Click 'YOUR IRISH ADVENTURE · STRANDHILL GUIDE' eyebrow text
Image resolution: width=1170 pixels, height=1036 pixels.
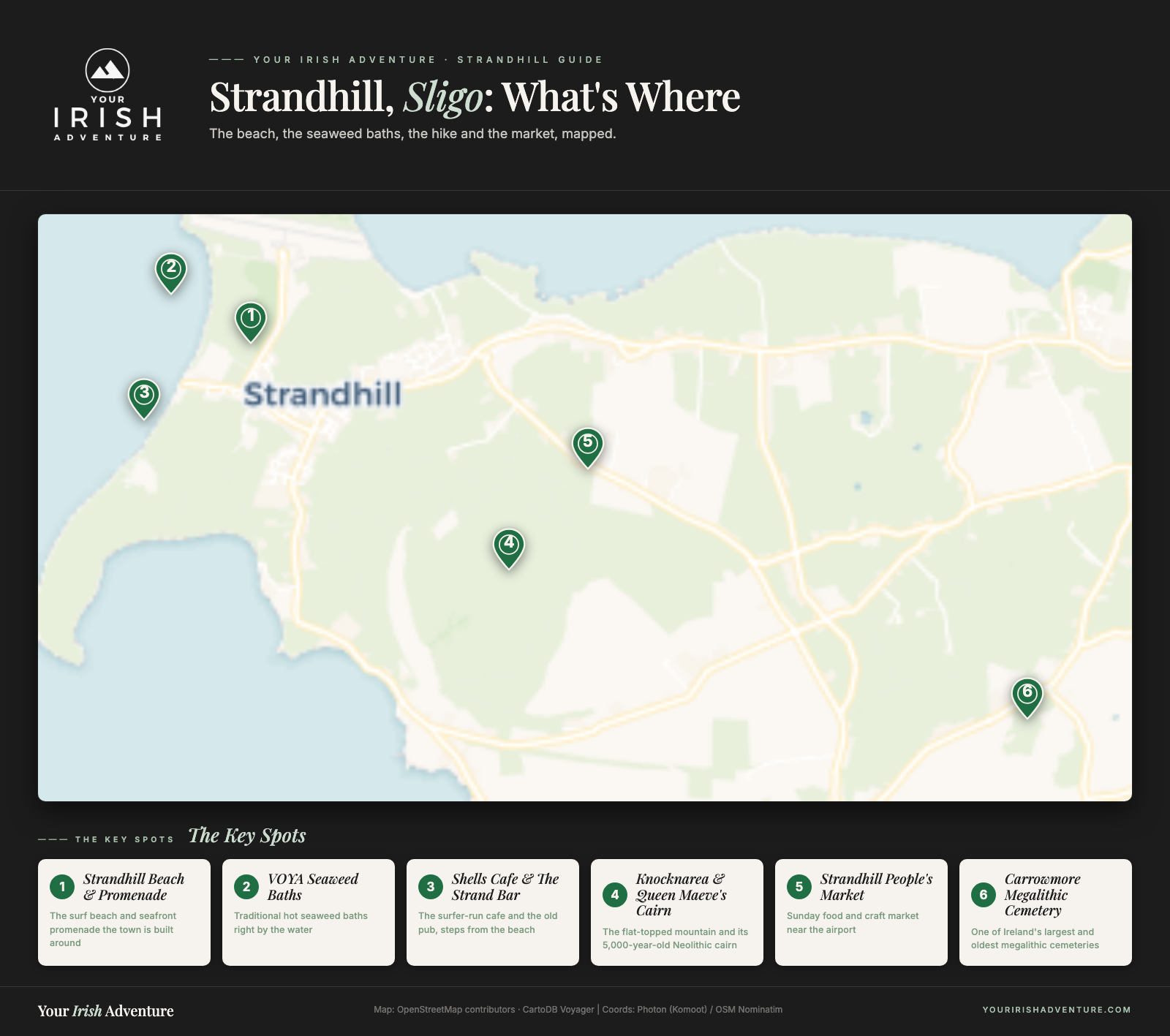point(429,60)
